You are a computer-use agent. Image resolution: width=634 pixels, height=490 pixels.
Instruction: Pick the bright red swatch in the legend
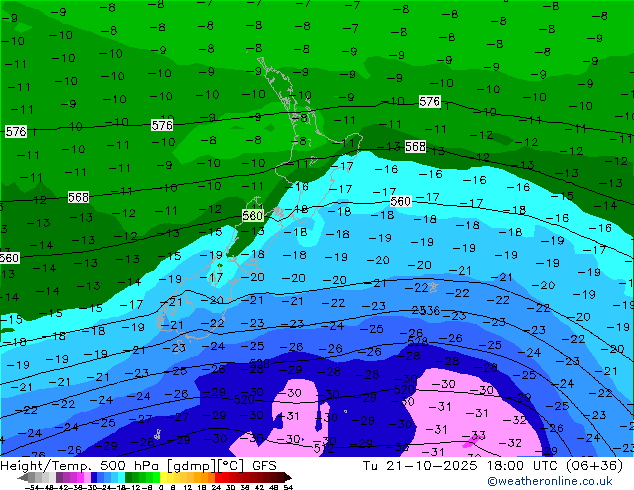218,477
